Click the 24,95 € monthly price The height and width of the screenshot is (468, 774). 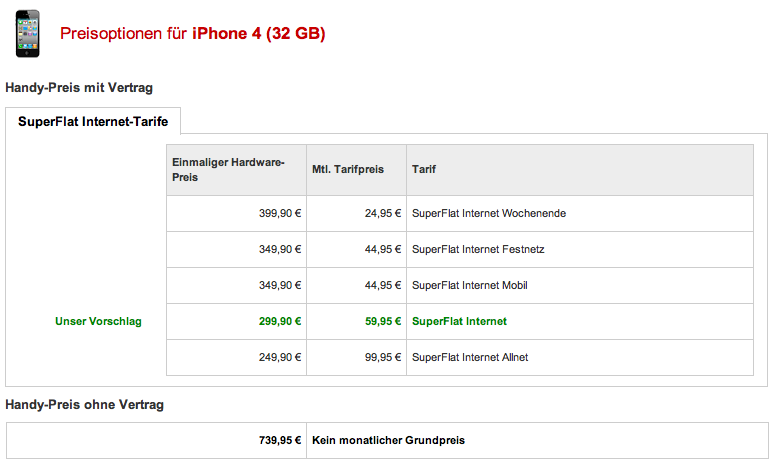click(382, 213)
